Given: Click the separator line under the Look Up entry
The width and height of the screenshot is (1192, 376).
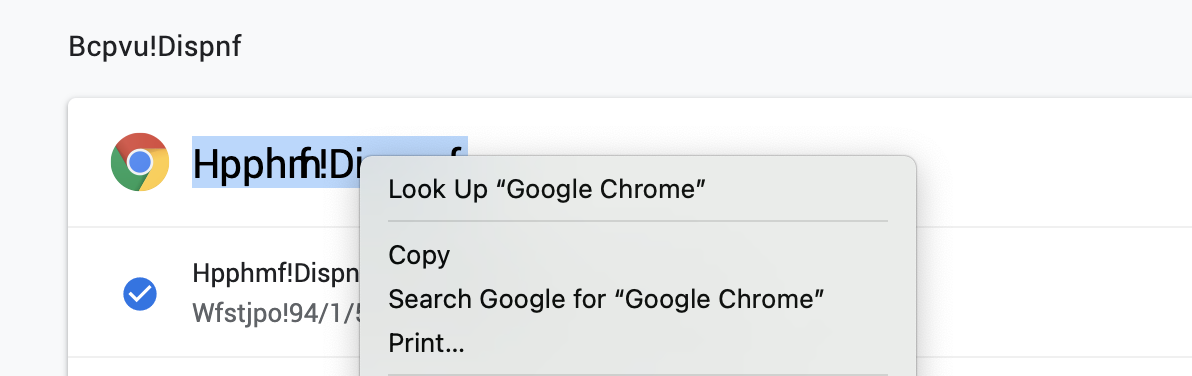Looking at the screenshot, I should (x=638, y=221).
